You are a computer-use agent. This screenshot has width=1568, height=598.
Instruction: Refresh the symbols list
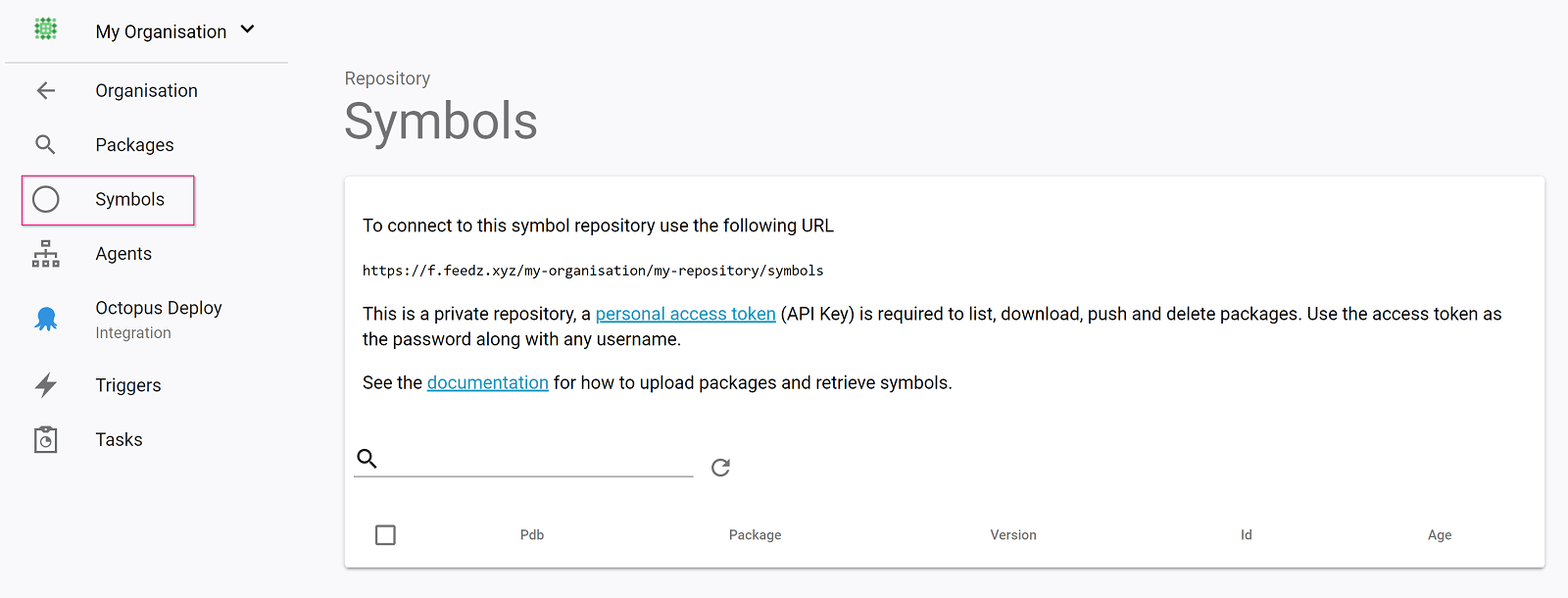pyautogui.click(x=720, y=468)
